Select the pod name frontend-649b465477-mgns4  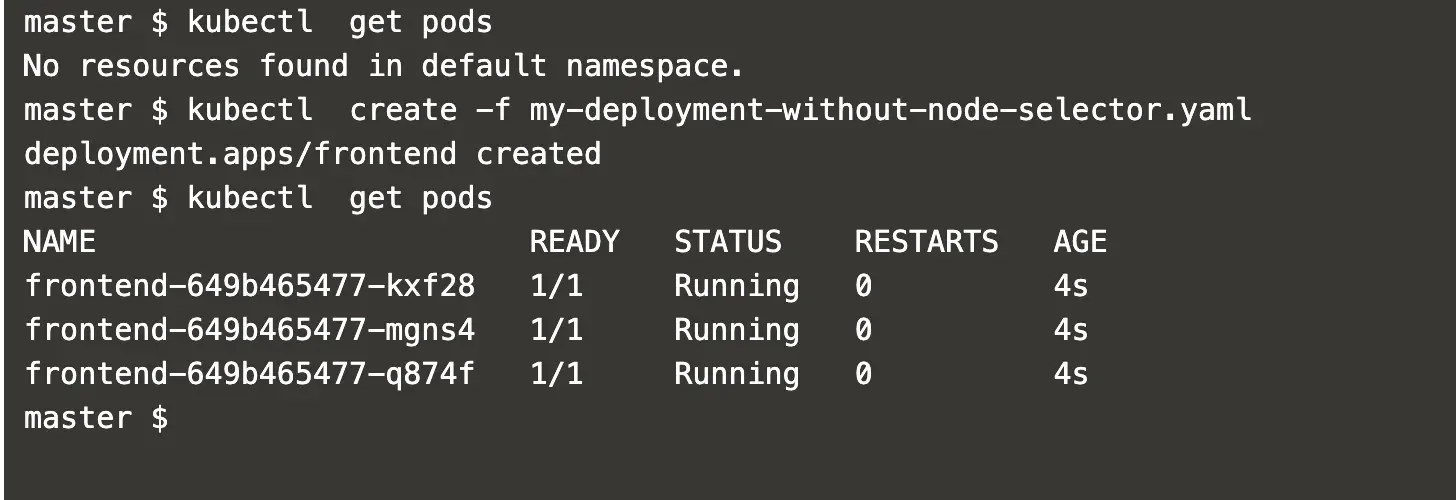point(250,330)
